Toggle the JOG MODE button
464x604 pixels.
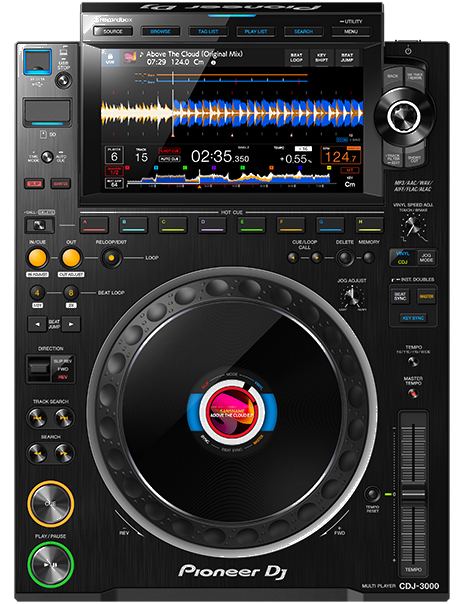tap(427, 257)
